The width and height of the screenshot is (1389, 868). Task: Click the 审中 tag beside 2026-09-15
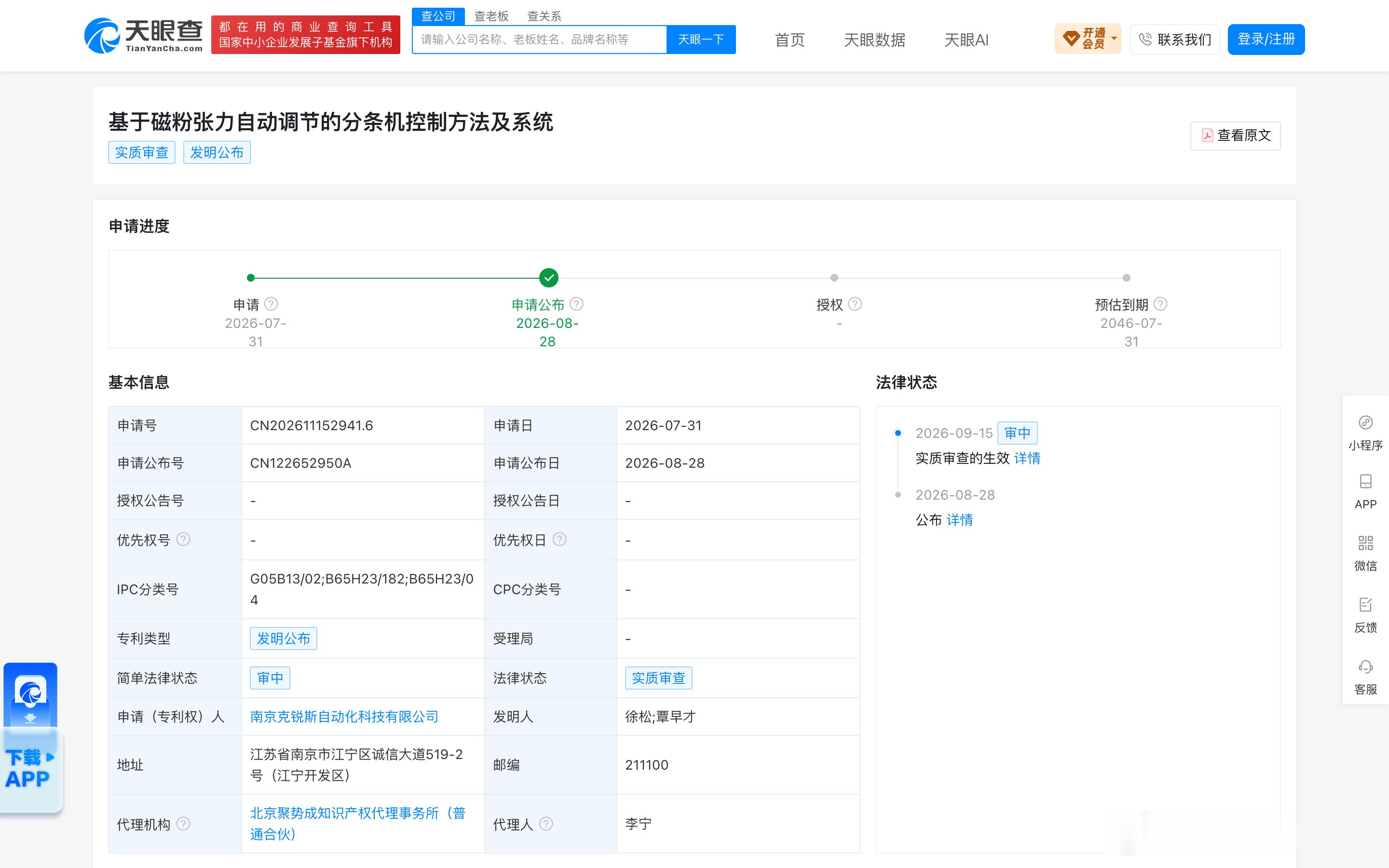pyautogui.click(x=1018, y=433)
